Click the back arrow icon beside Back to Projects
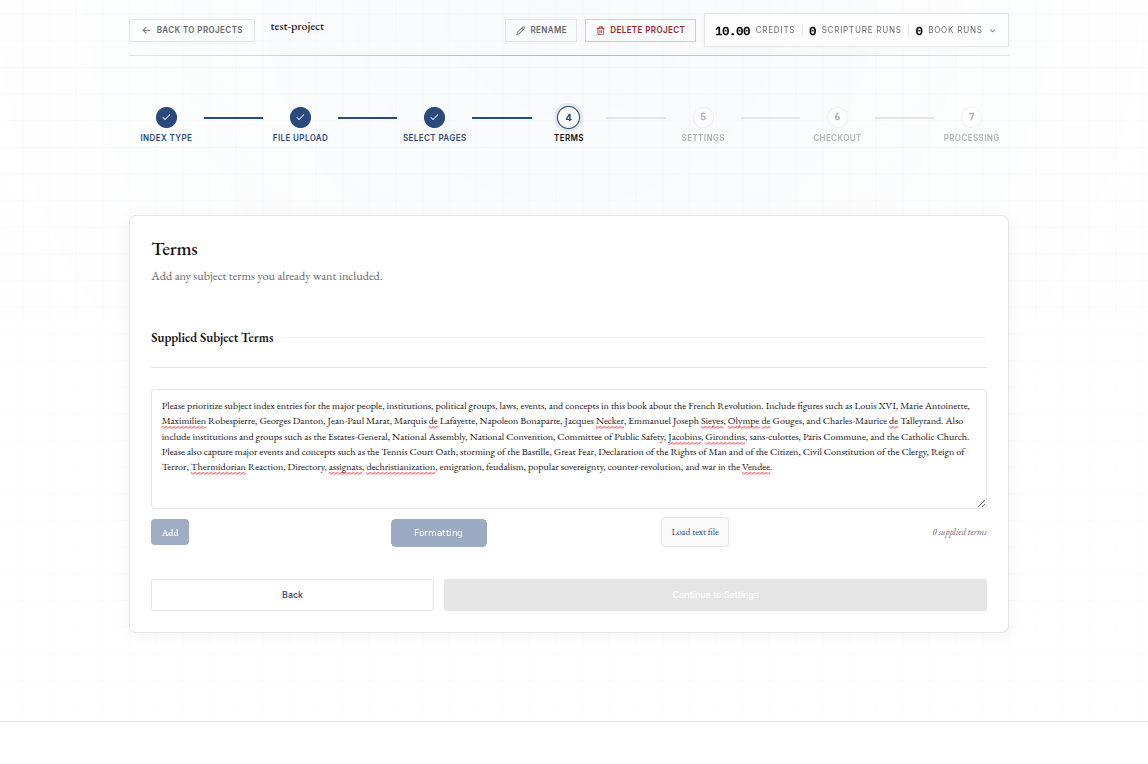The height and width of the screenshot is (764, 1148). [x=146, y=30]
